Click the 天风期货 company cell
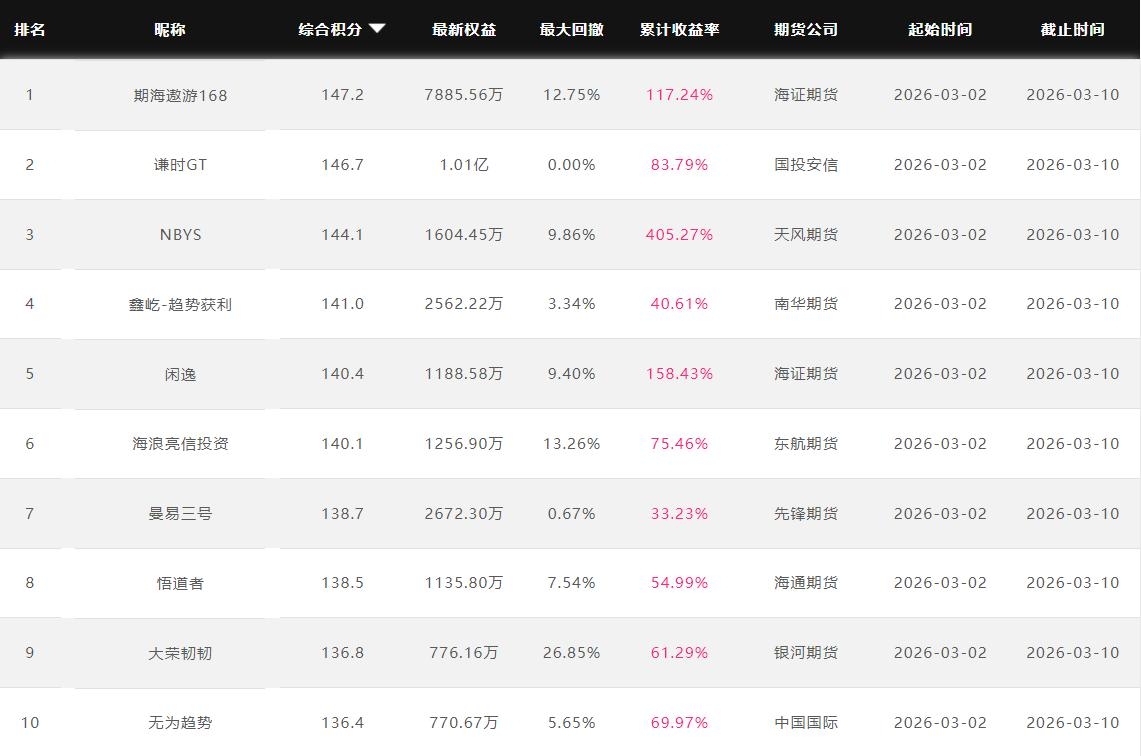The width and height of the screenshot is (1141, 756). [x=806, y=235]
